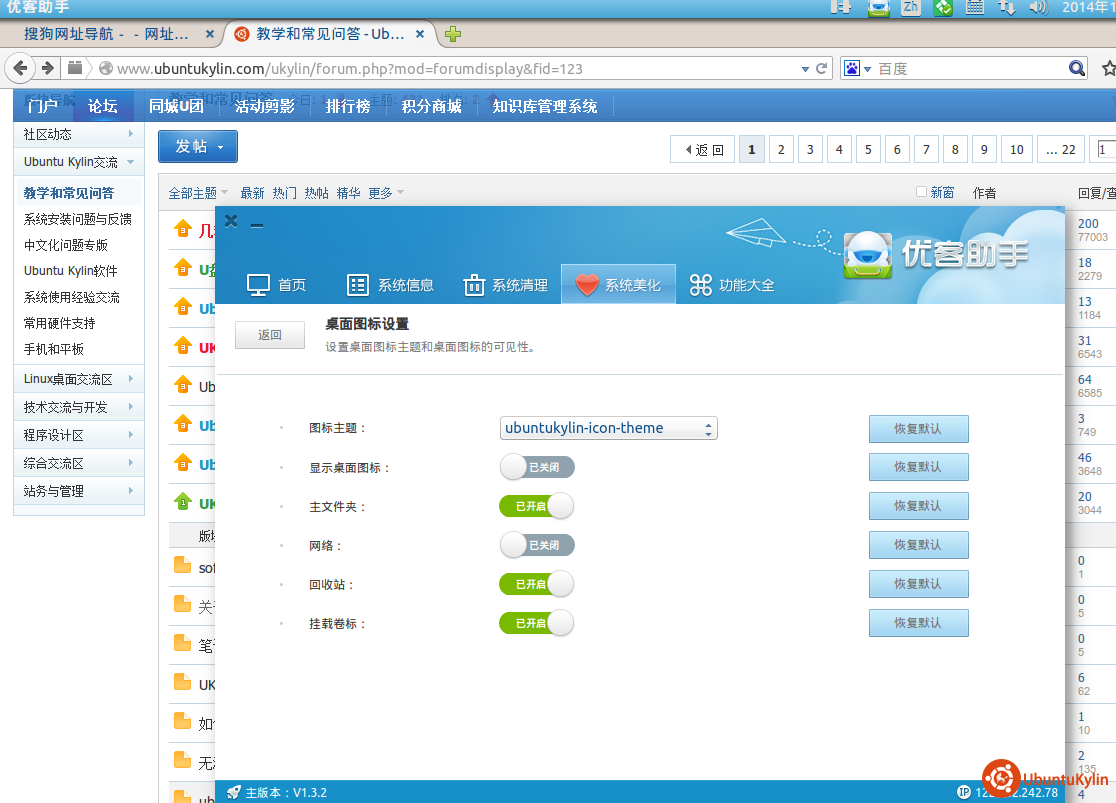Open a new browser tab with the plus icon
Viewport: 1116px width, 803px height.
point(453,34)
